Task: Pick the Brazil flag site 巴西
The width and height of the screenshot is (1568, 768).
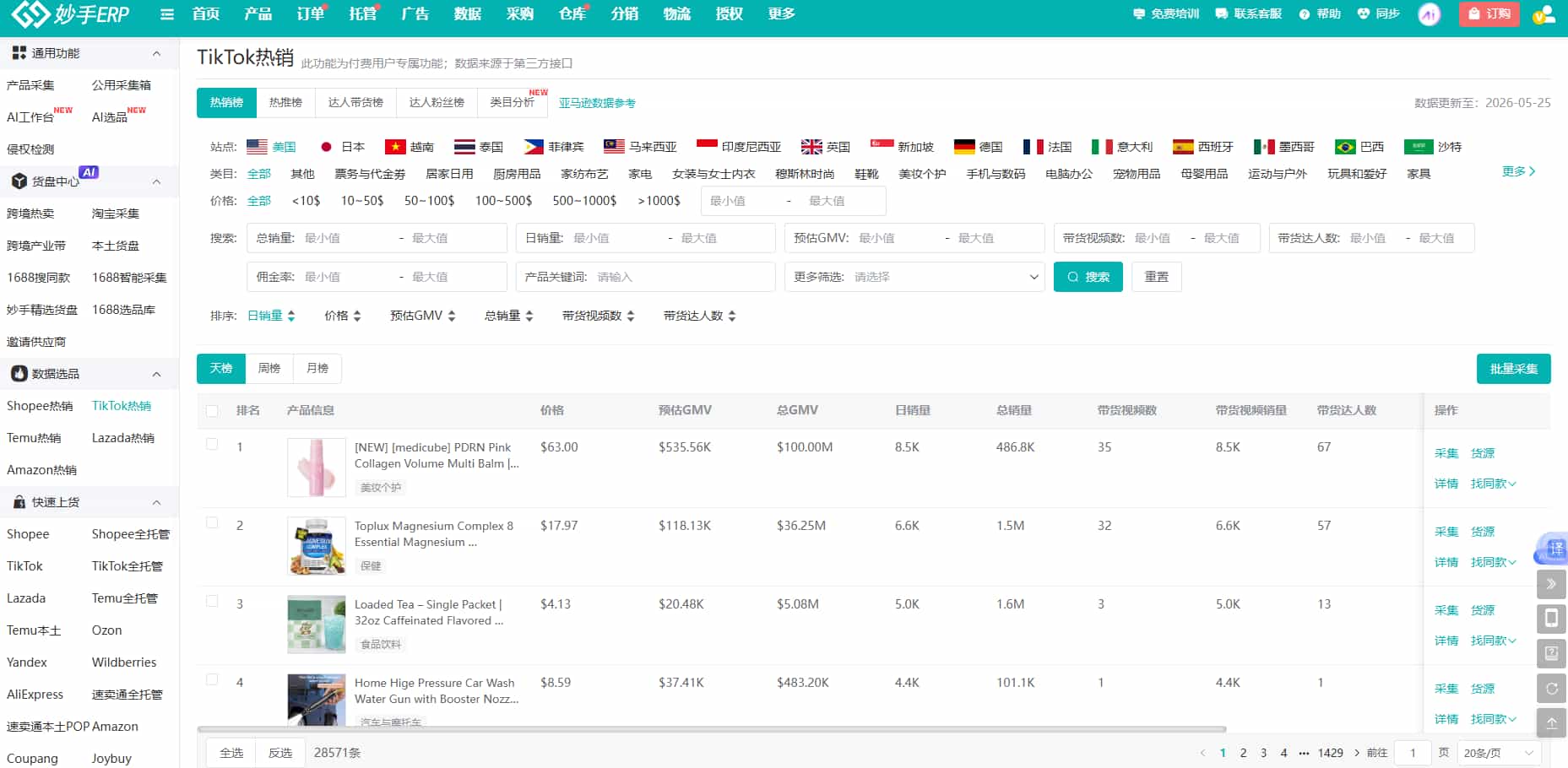Action: click(1359, 147)
